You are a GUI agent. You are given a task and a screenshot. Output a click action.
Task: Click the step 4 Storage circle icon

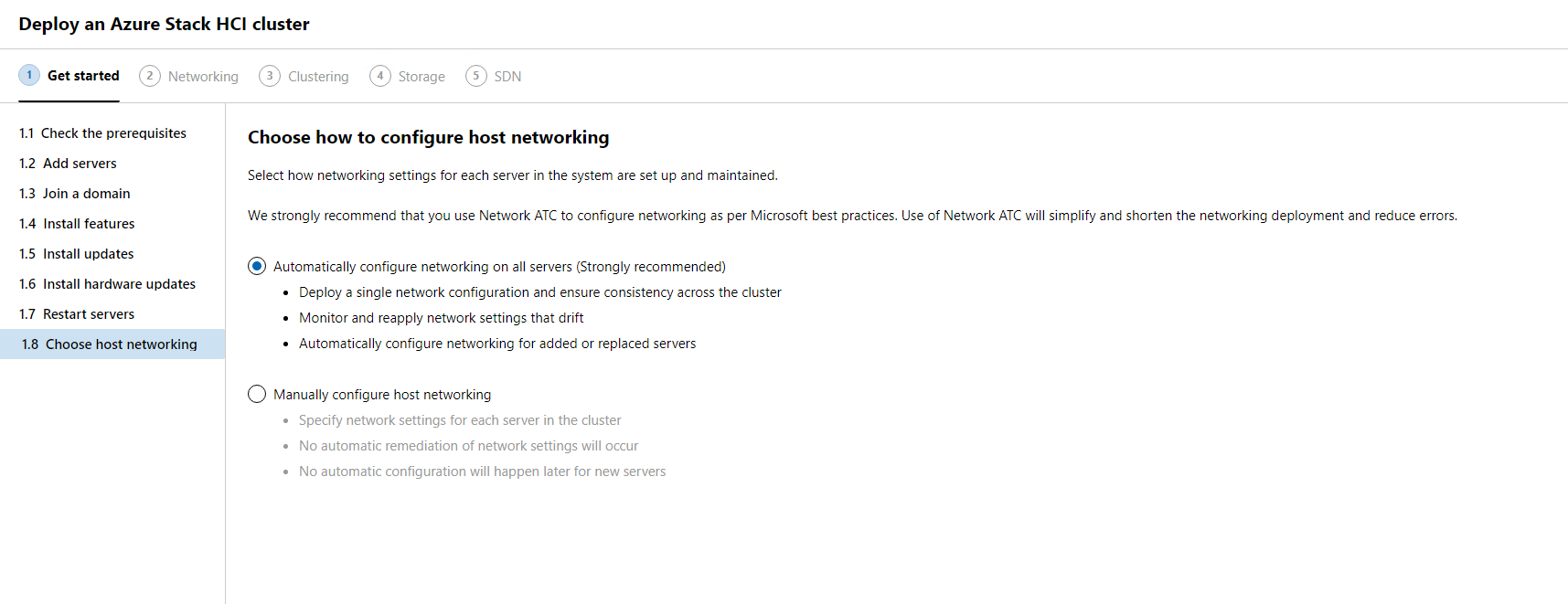click(x=380, y=76)
